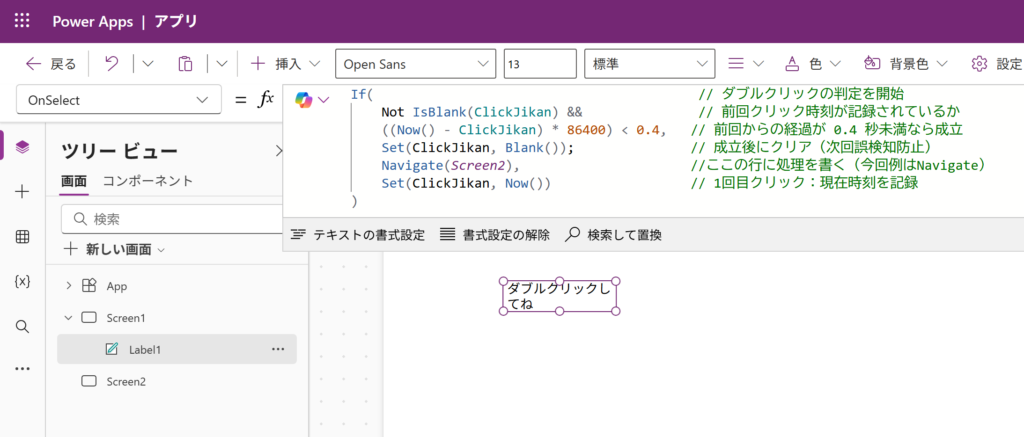Open Tree view layers icon in sidebar
This screenshot has width=1024, height=437.
(x=22, y=146)
